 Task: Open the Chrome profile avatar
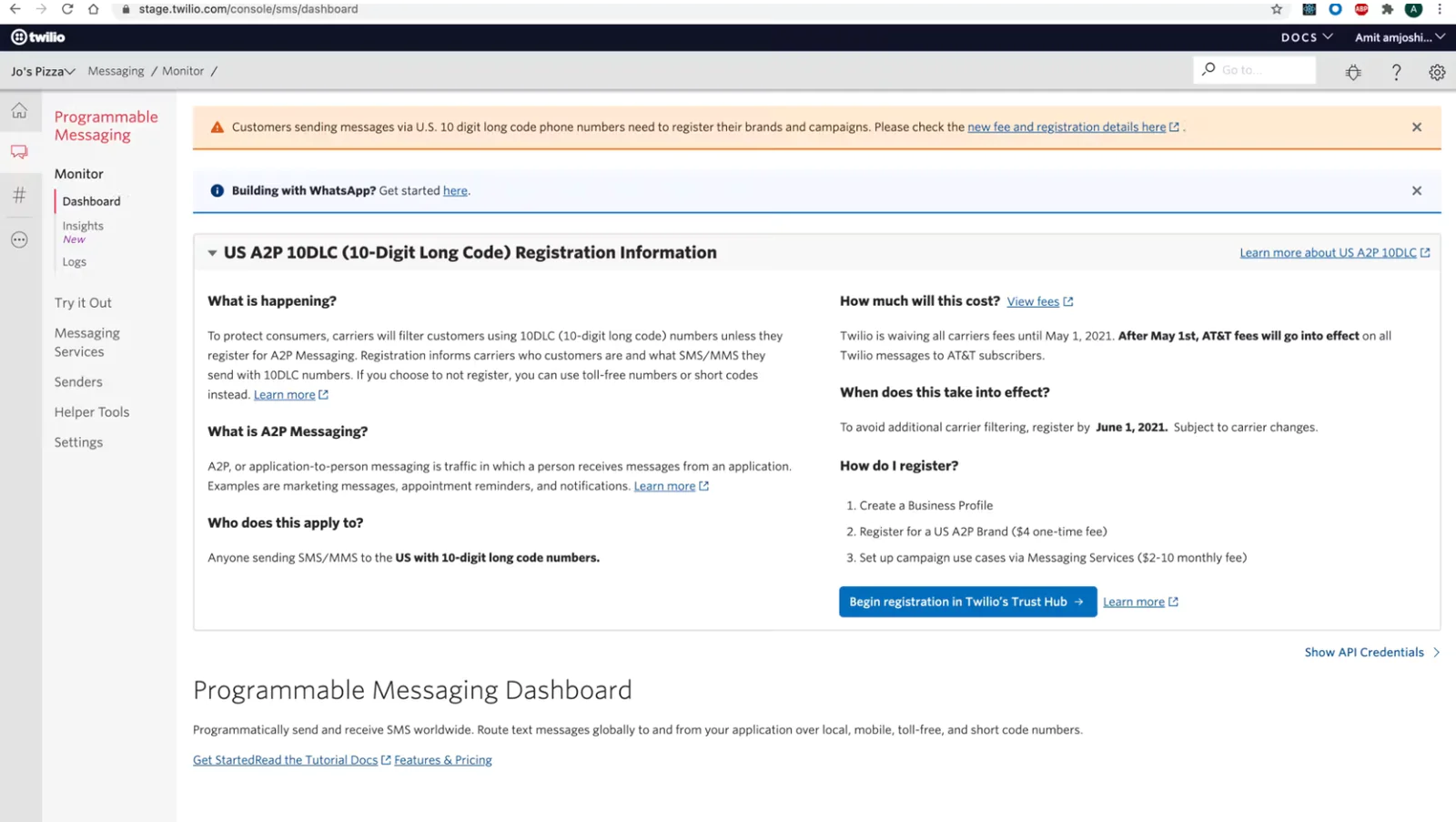tap(1413, 9)
